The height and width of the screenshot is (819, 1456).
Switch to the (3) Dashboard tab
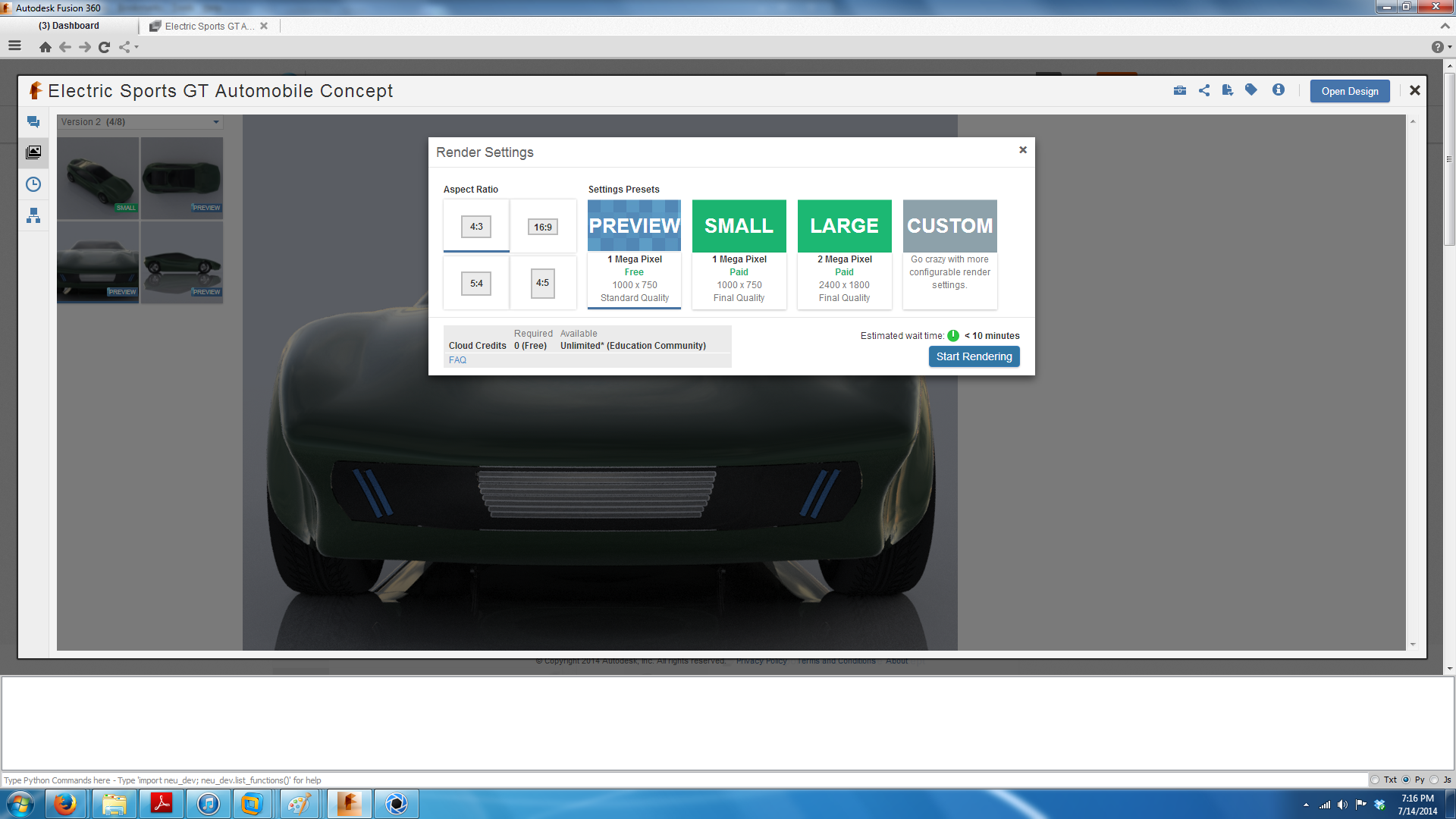tap(69, 26)
